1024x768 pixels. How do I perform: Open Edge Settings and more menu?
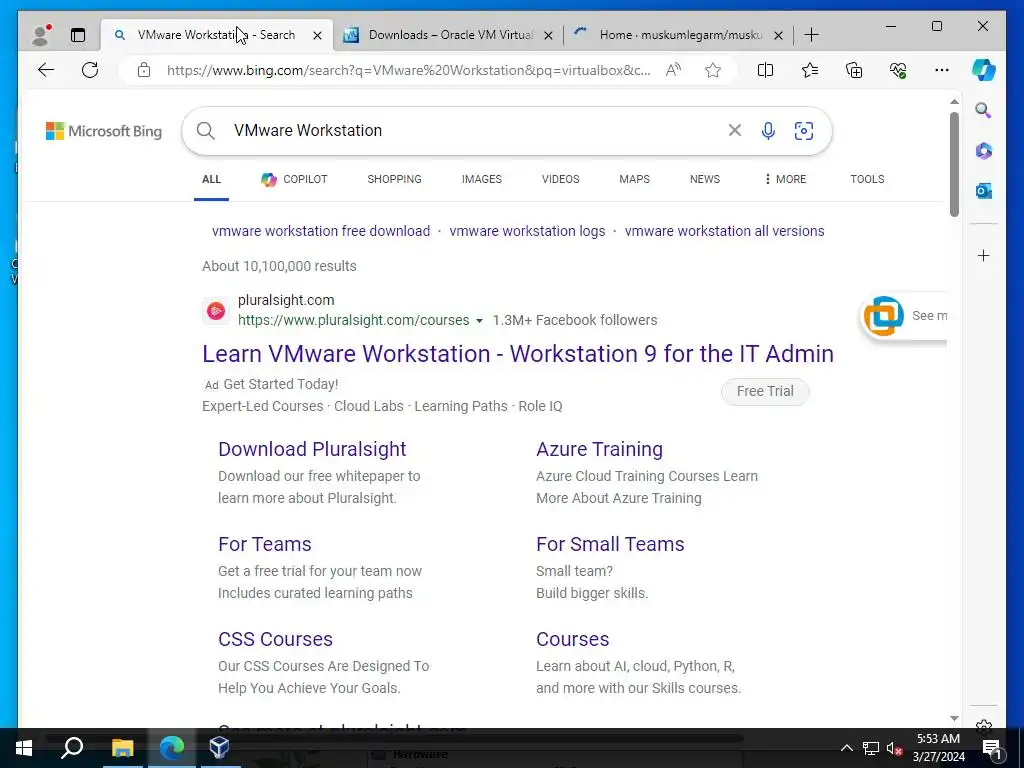click(942, 70)
